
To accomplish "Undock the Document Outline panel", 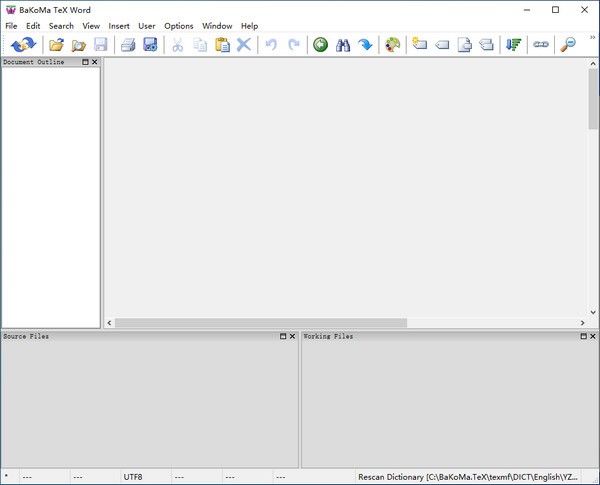I will point(85,62).
